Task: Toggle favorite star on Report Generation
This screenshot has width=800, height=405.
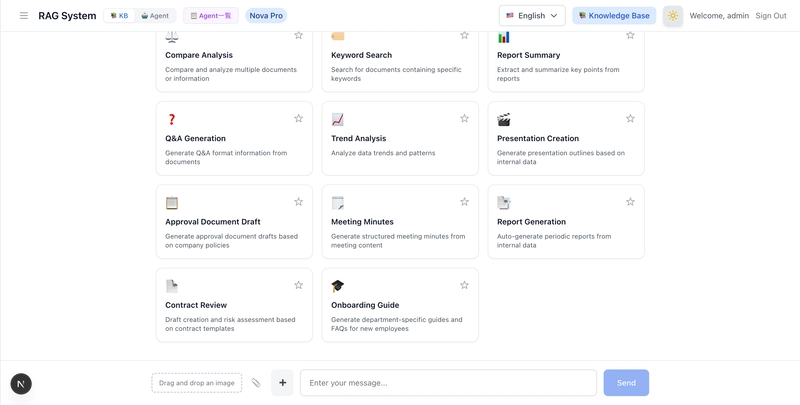Action: (630, 202)
